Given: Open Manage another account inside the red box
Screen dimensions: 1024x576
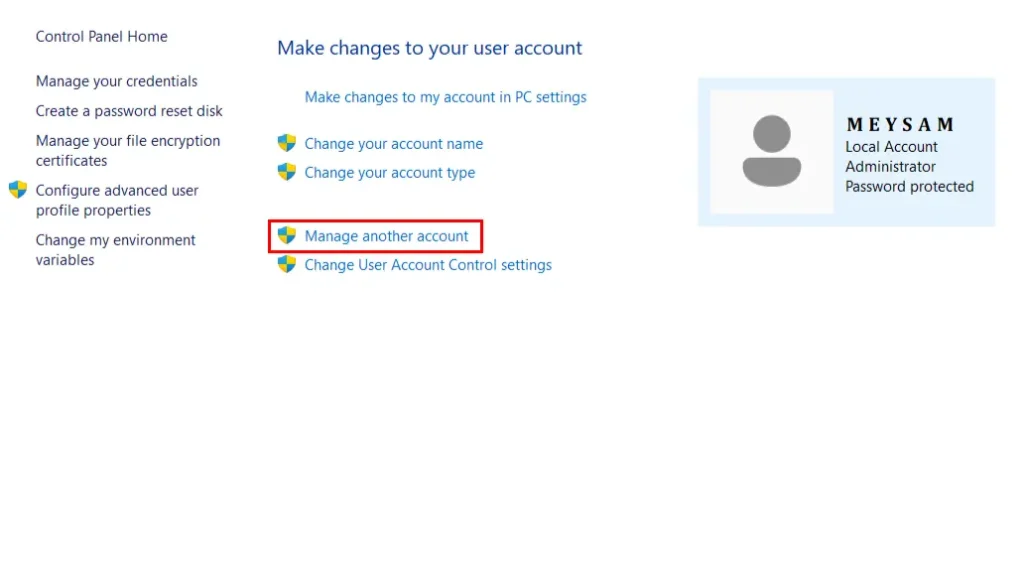Looking at the screenshot, I should (x=386, y=235).
